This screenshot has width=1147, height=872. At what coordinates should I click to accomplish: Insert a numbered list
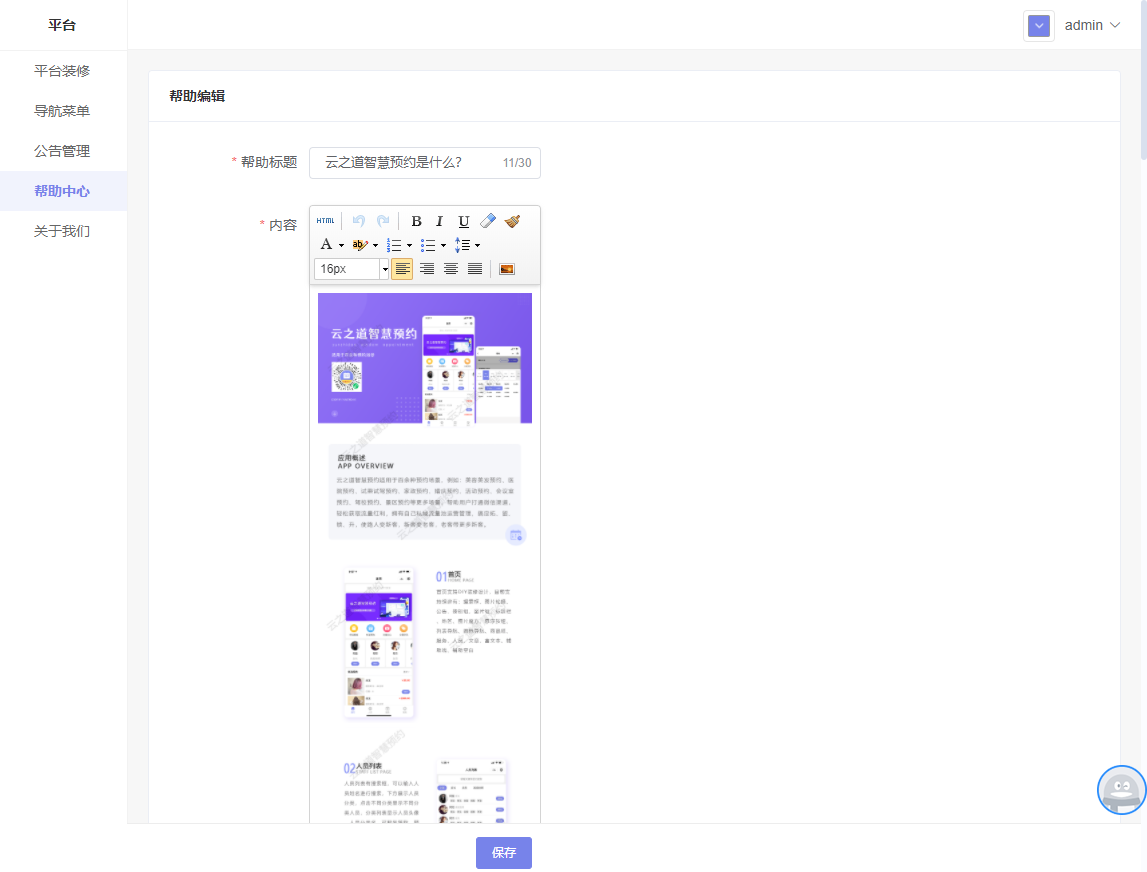pyautogui.click(x=394, y=245)
